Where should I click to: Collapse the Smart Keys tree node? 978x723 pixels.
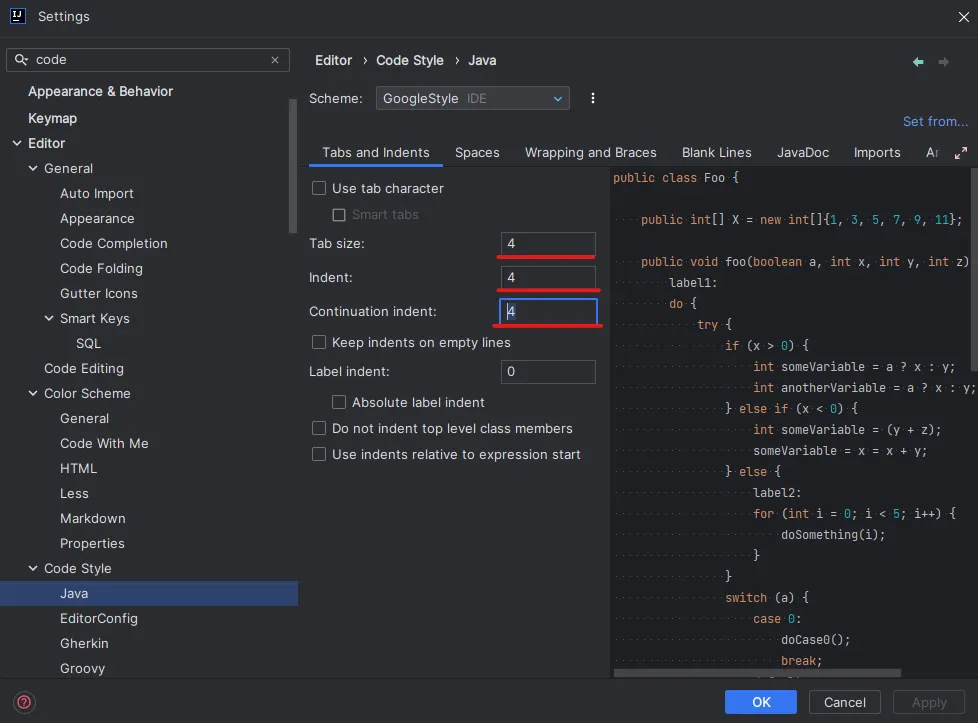49,318
